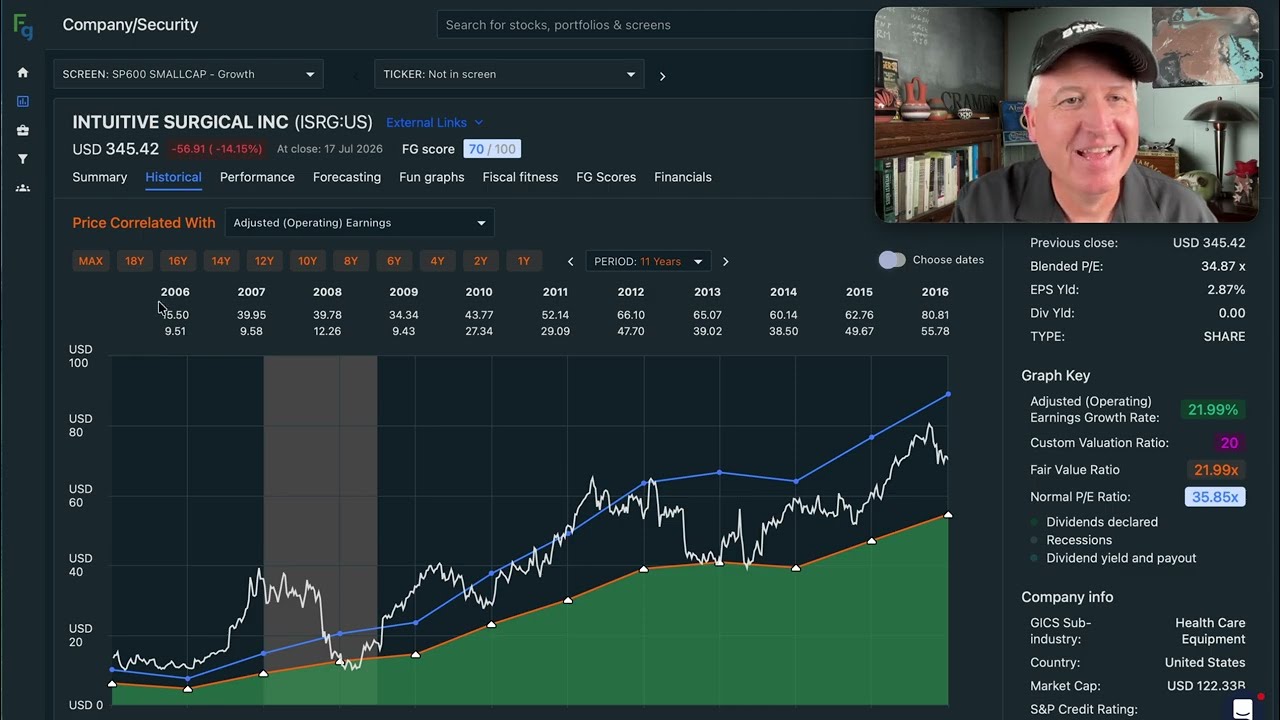
Task: Click the 2016 year column header
Action: click(935, 292)
